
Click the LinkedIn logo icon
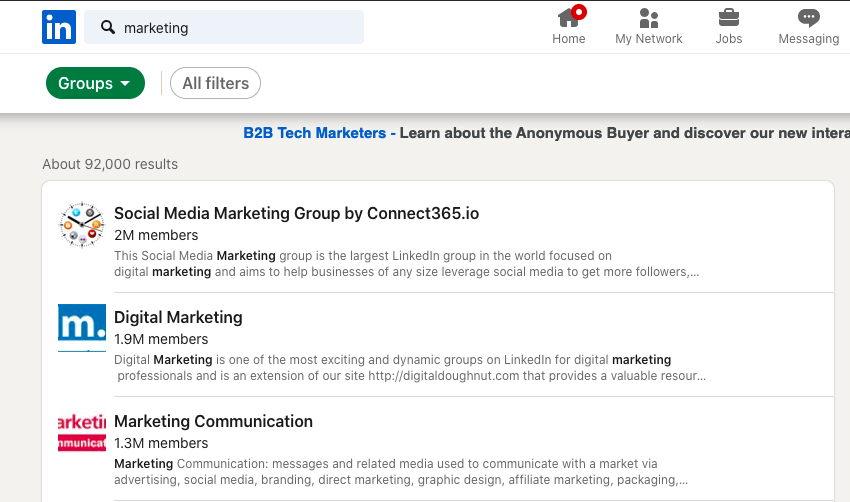(59, 27)
